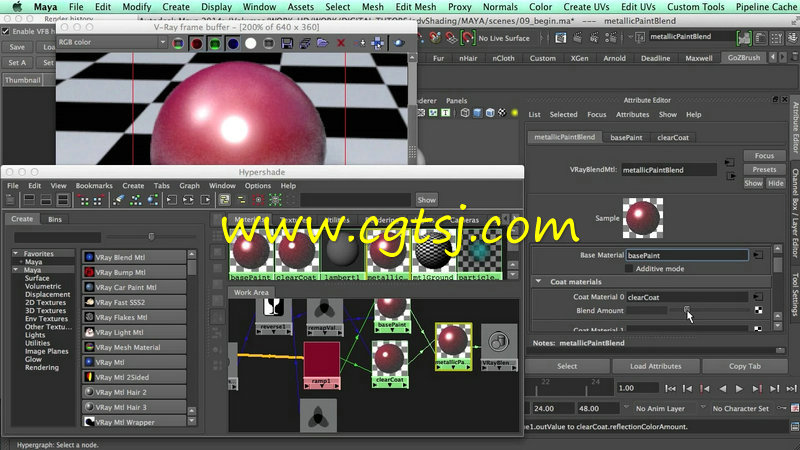Screen dimensions: 800x450
Task: Select 2D Textures category
Action: [x=45, y=303]
